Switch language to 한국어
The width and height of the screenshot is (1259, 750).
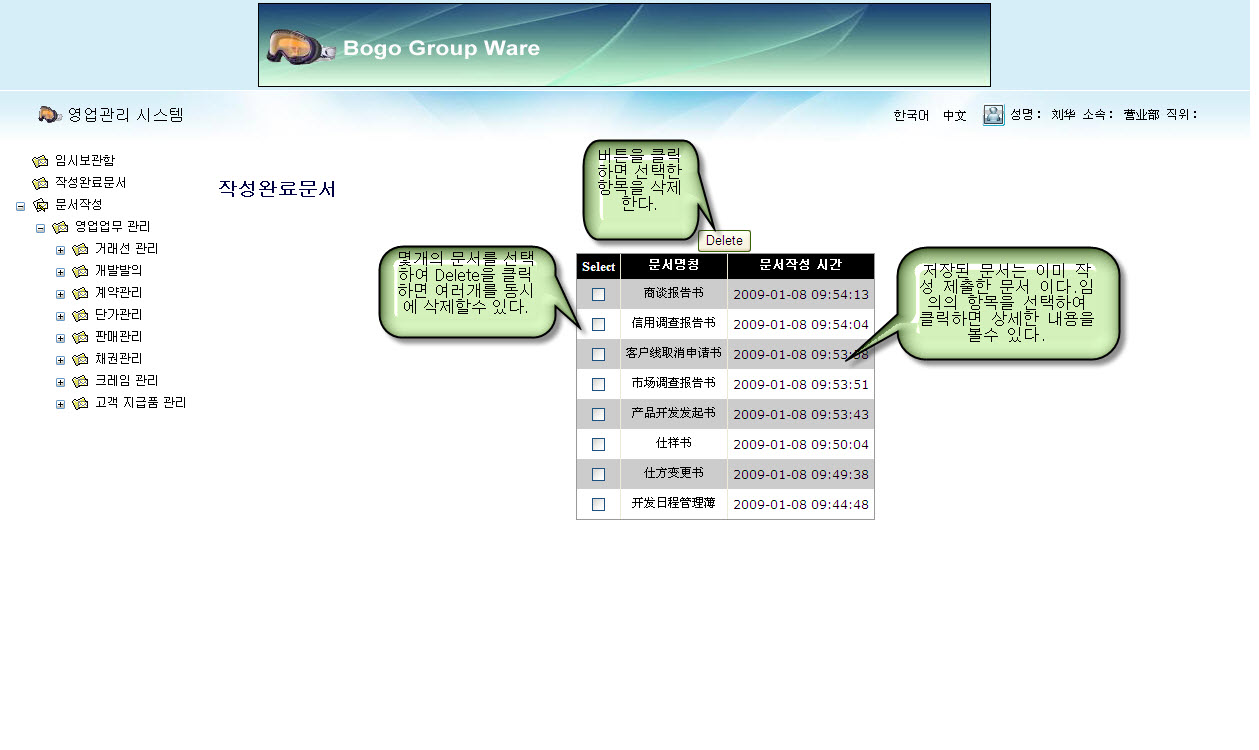coord(911,116)
